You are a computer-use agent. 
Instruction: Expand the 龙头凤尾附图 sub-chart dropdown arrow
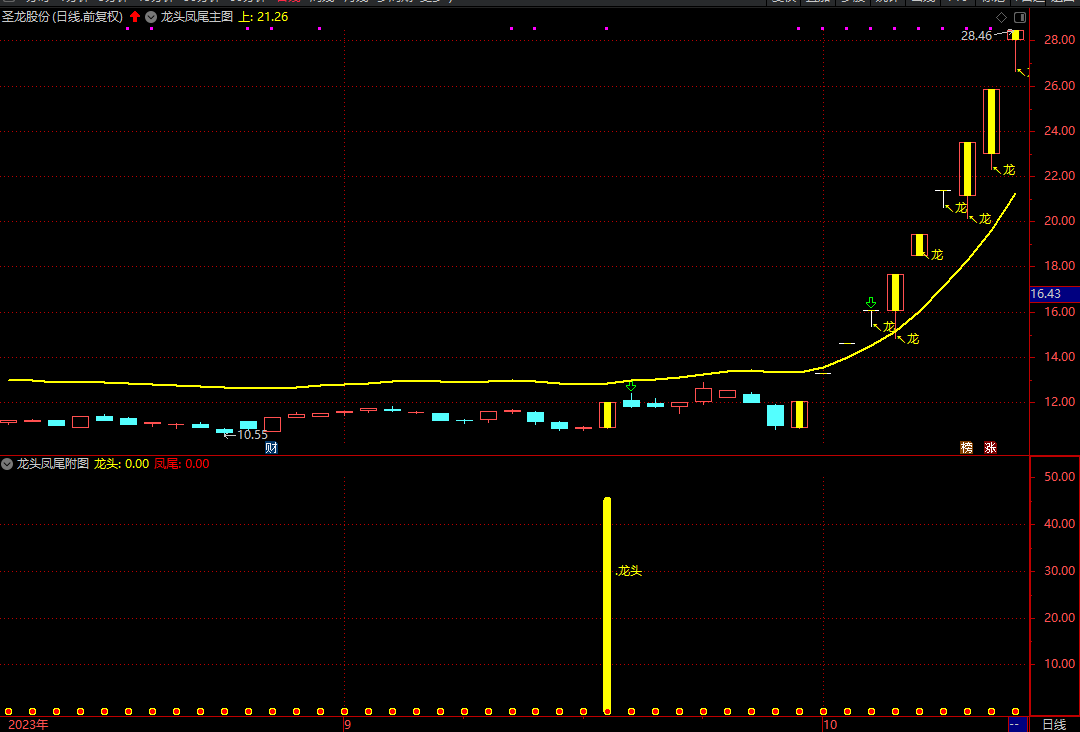[8, 464]
